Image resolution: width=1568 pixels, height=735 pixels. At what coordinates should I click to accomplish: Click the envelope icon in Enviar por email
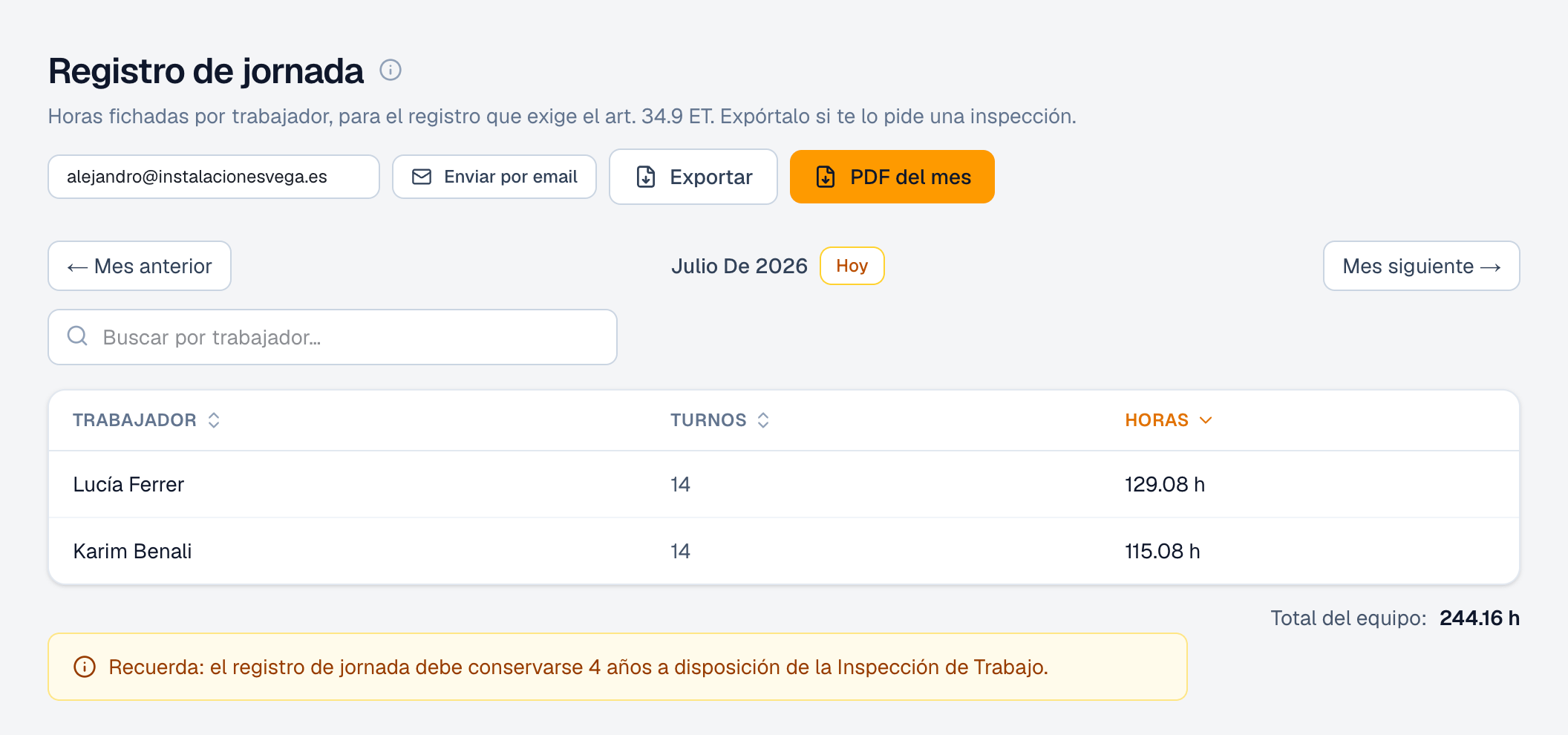pos(422,177)
